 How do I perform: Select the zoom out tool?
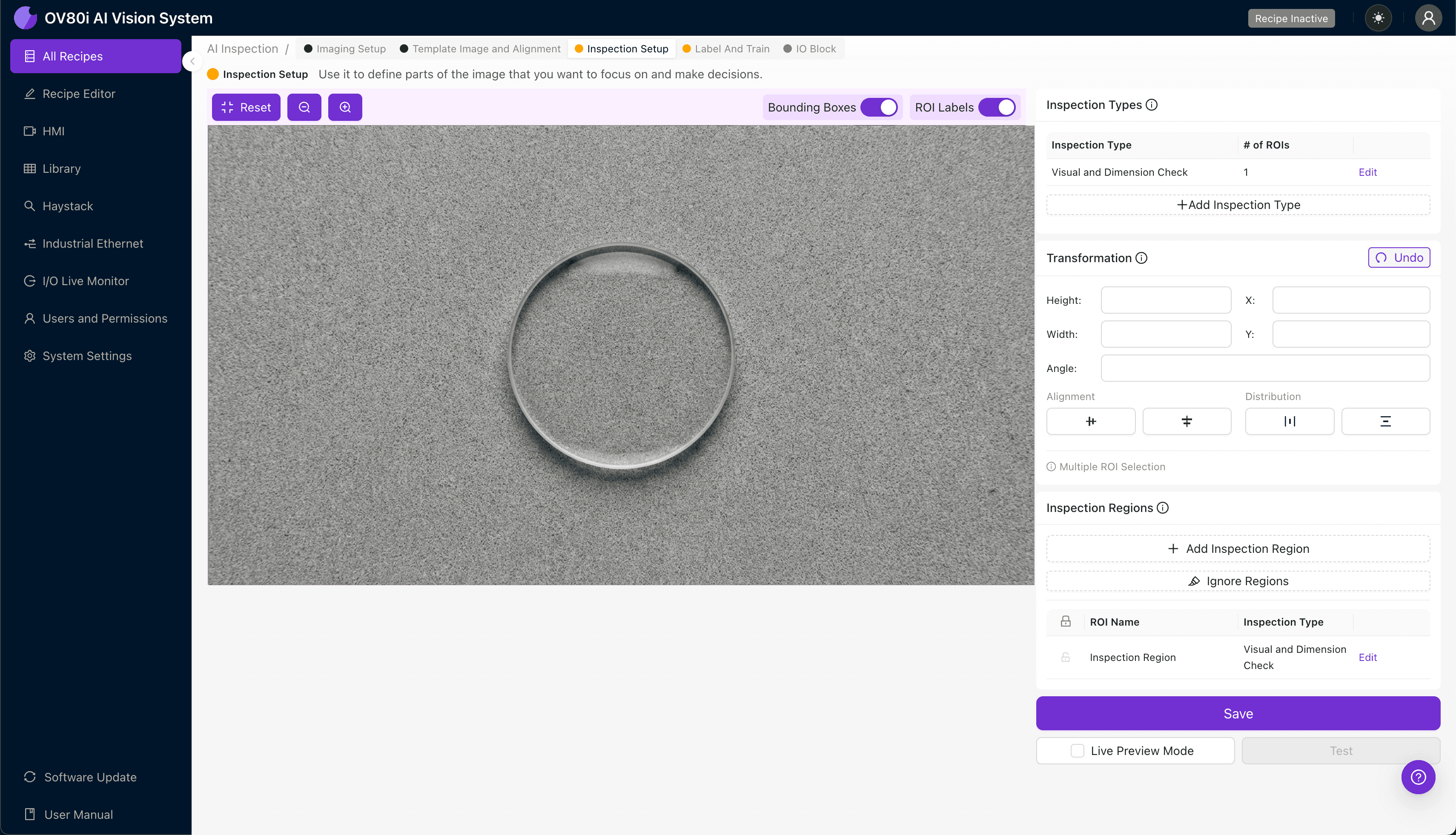pyautogui.click(x=304, y=107)
